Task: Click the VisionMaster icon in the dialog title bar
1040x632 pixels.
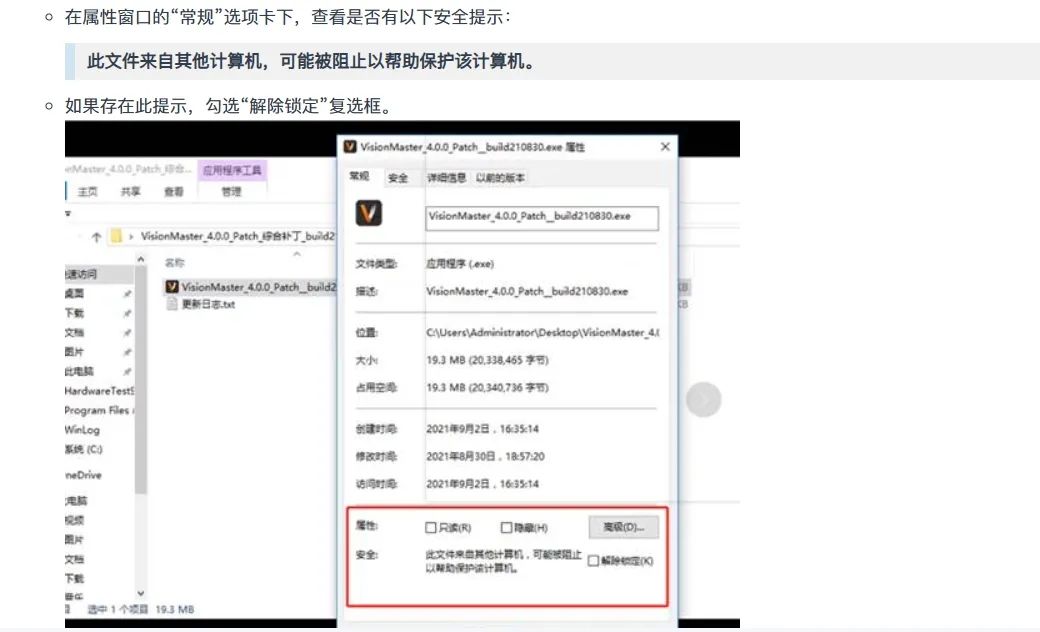Action: tap(350, 147)
